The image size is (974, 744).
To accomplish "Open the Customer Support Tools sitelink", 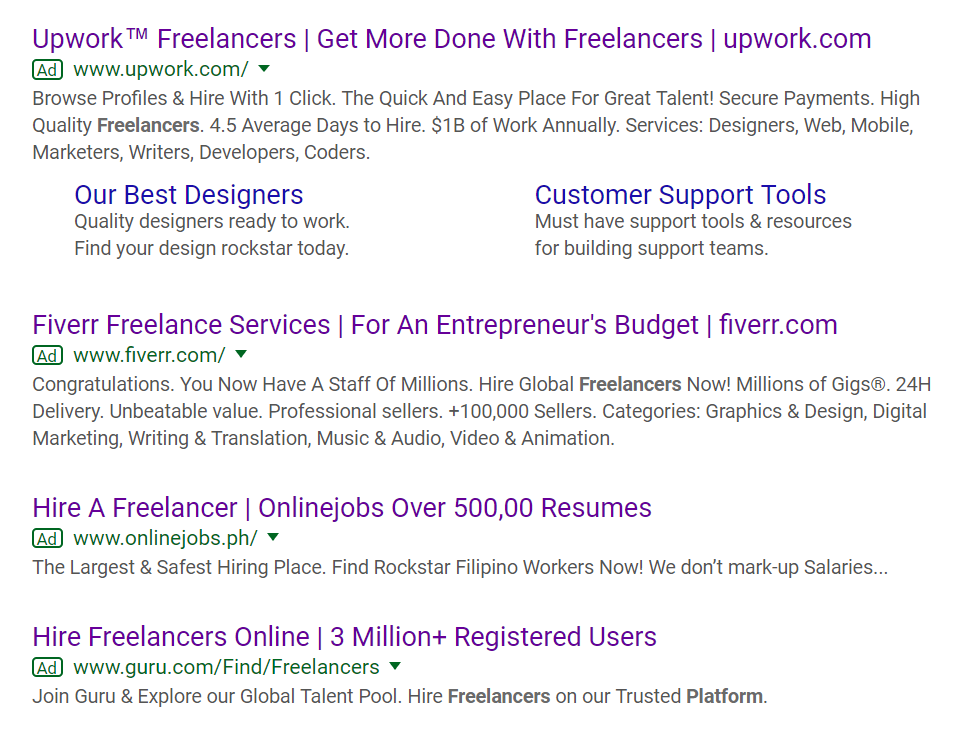I will tap(680, 195).
